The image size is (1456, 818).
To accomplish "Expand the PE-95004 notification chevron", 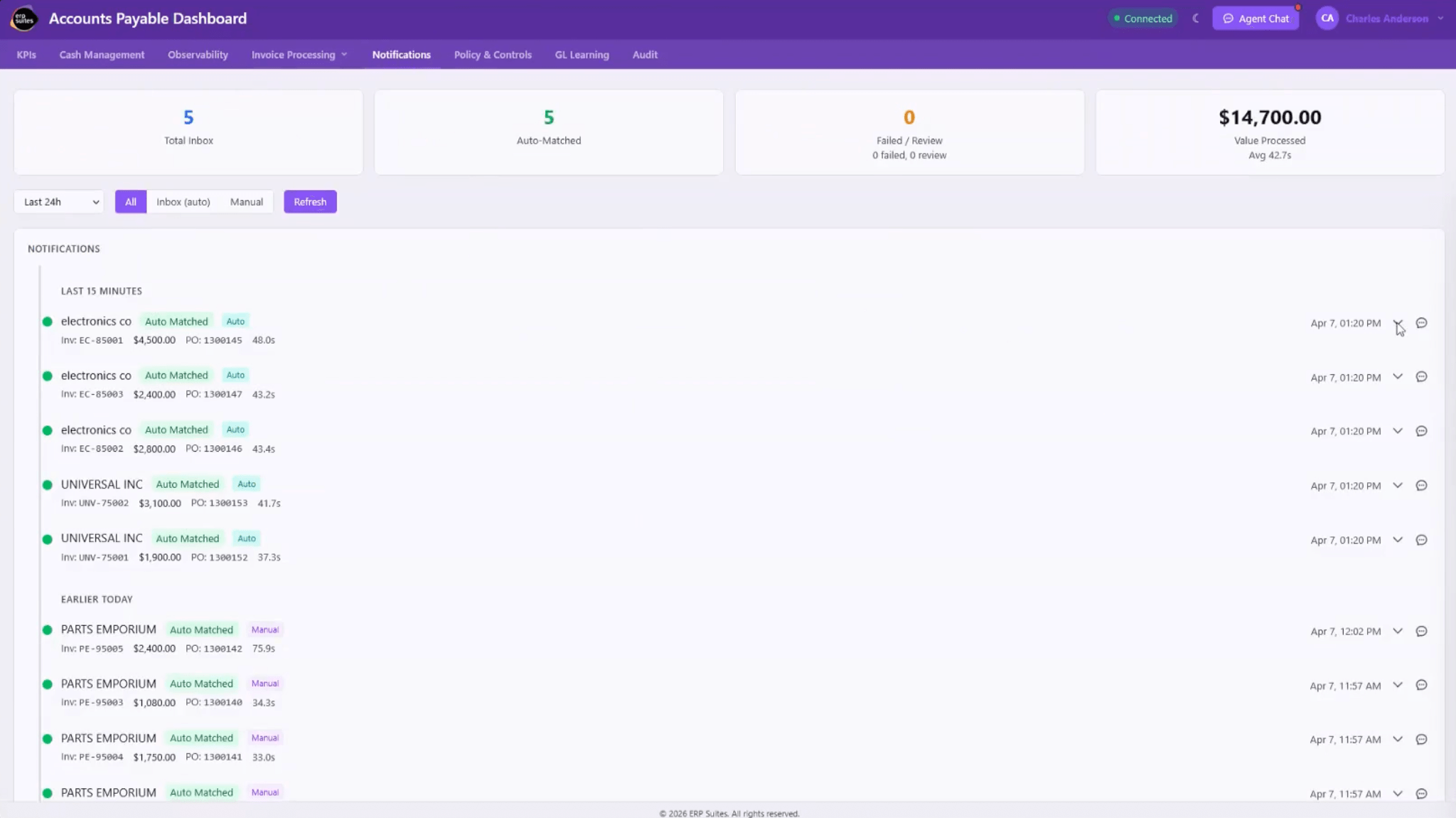I will pos(1398,740).
